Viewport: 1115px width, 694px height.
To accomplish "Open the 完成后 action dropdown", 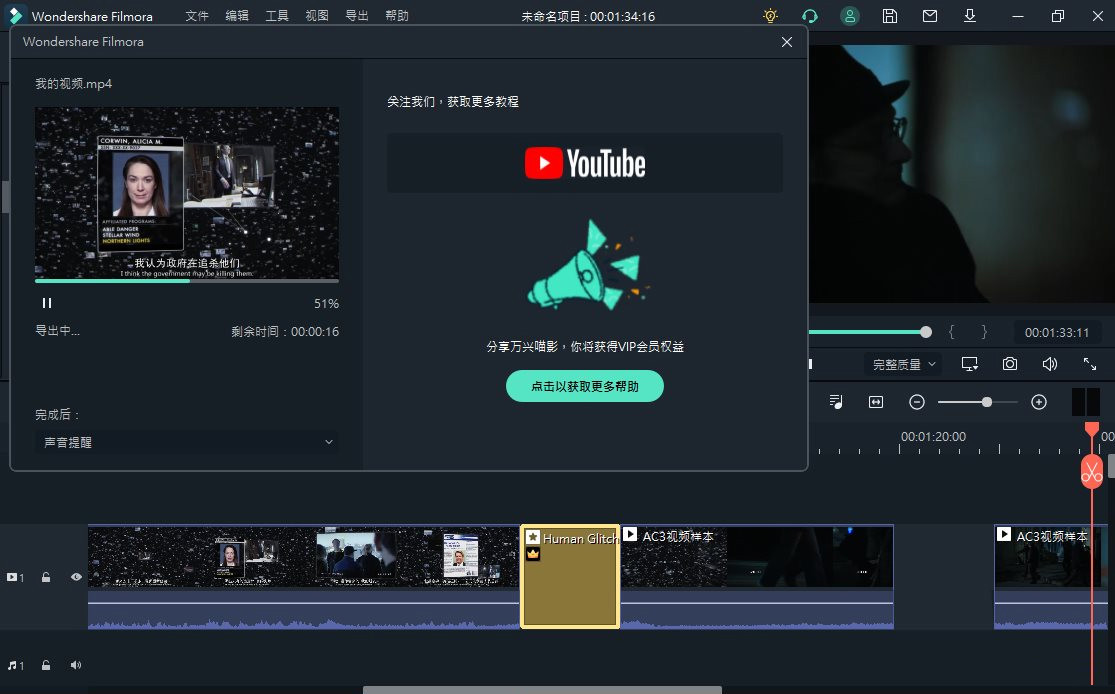I will coord(186,441).
